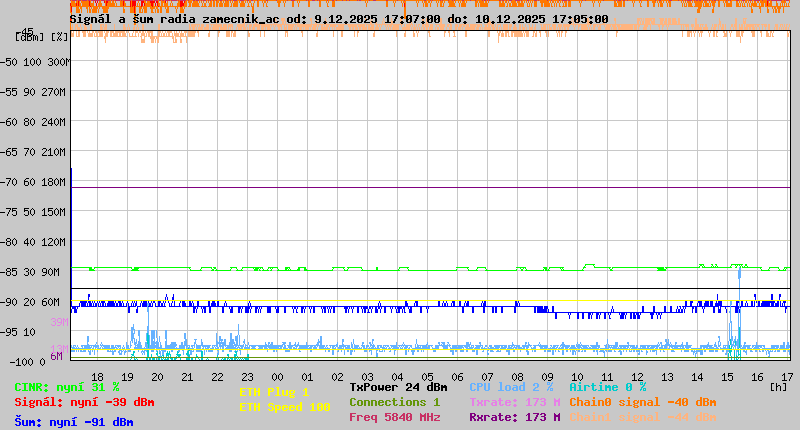800x430 pixels.
Task: Click the Freq 5840 MHz label
Action: [394, 417]
